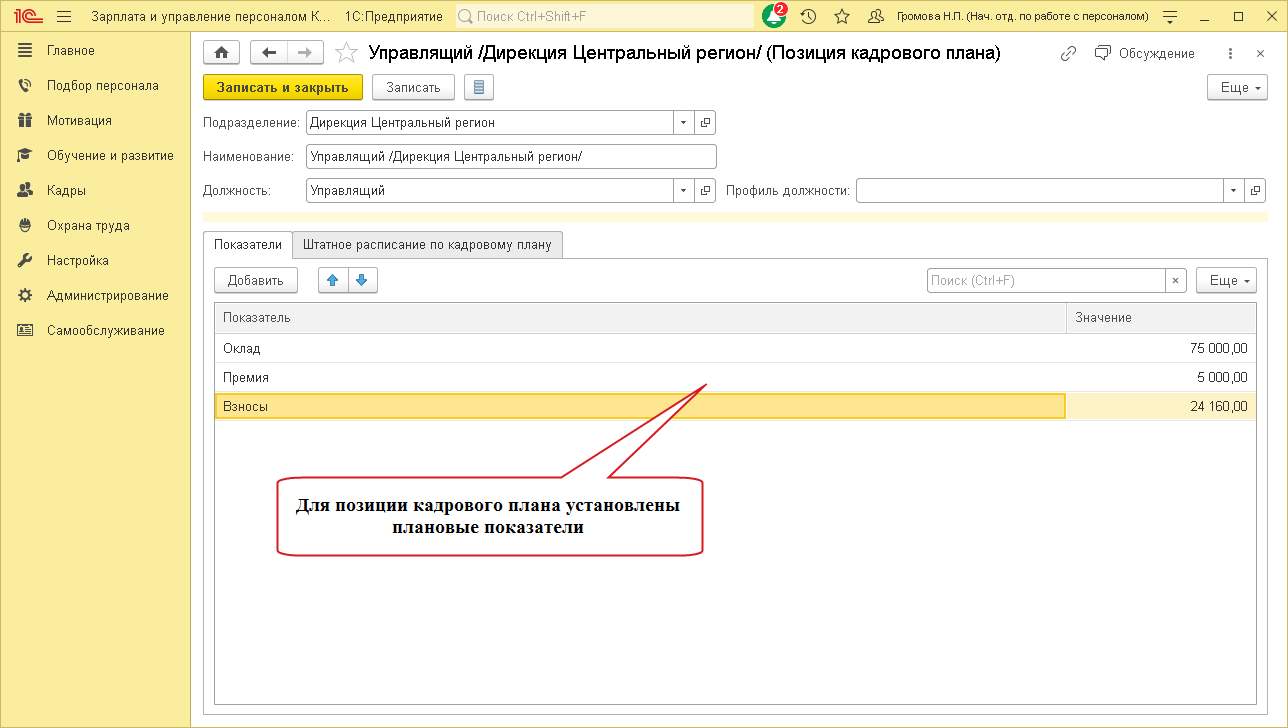
Task: Expand the Должность dropdown list
Action: pos(684,191)
